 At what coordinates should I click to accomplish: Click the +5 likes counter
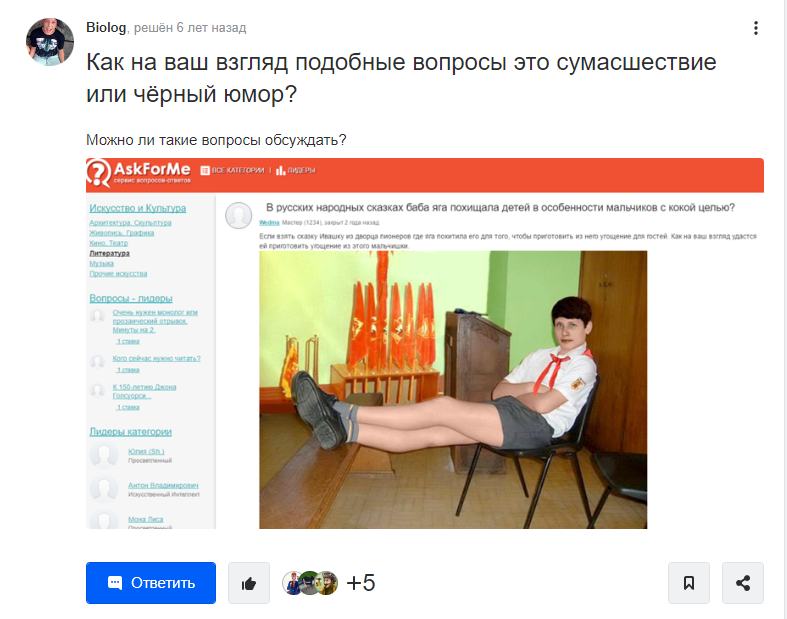[361, 583]
